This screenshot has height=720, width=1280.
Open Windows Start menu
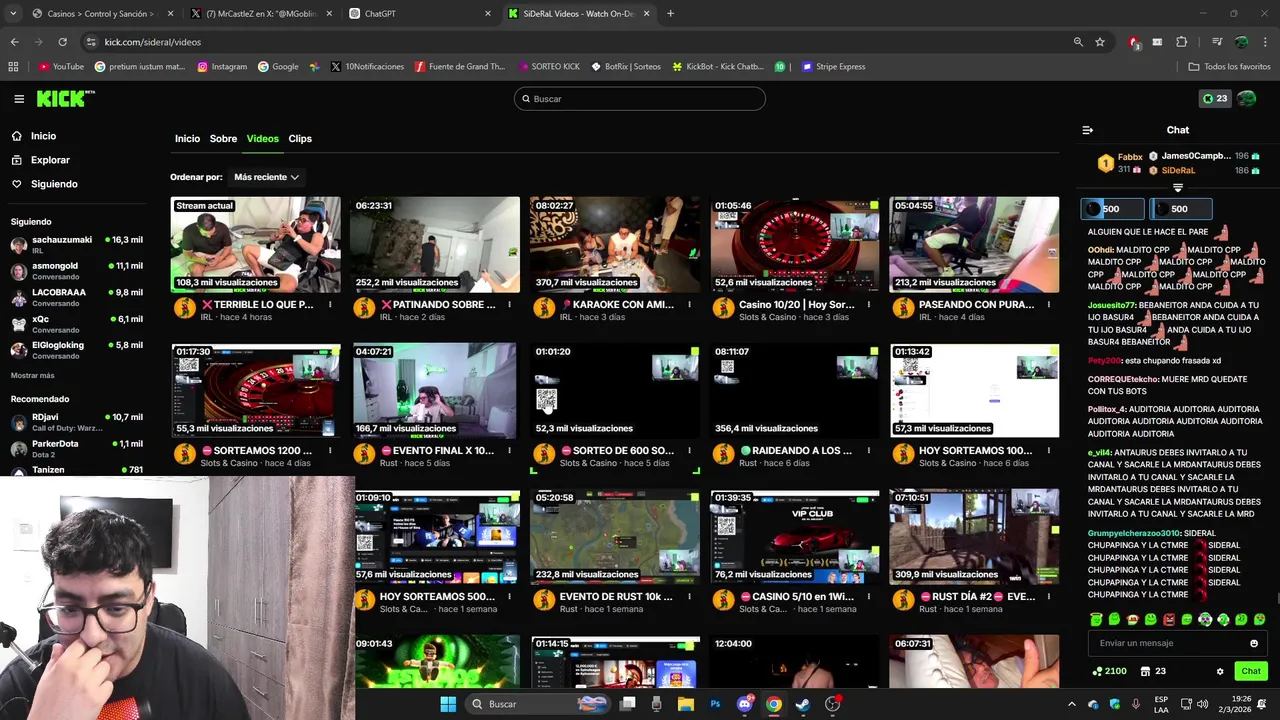click(448, 704)
